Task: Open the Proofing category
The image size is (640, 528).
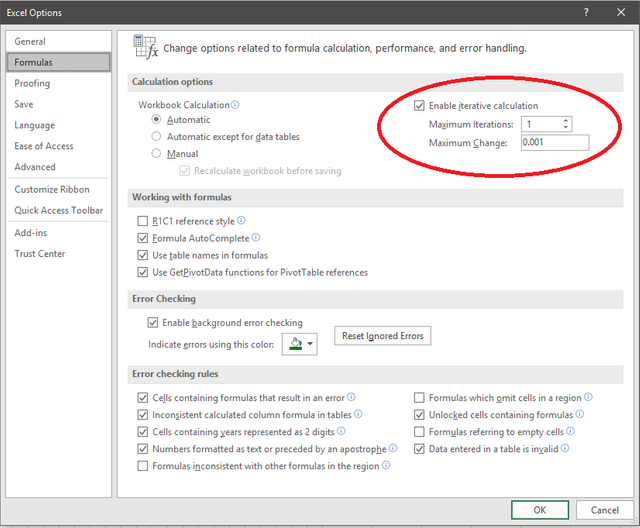Action: point(59,83)
